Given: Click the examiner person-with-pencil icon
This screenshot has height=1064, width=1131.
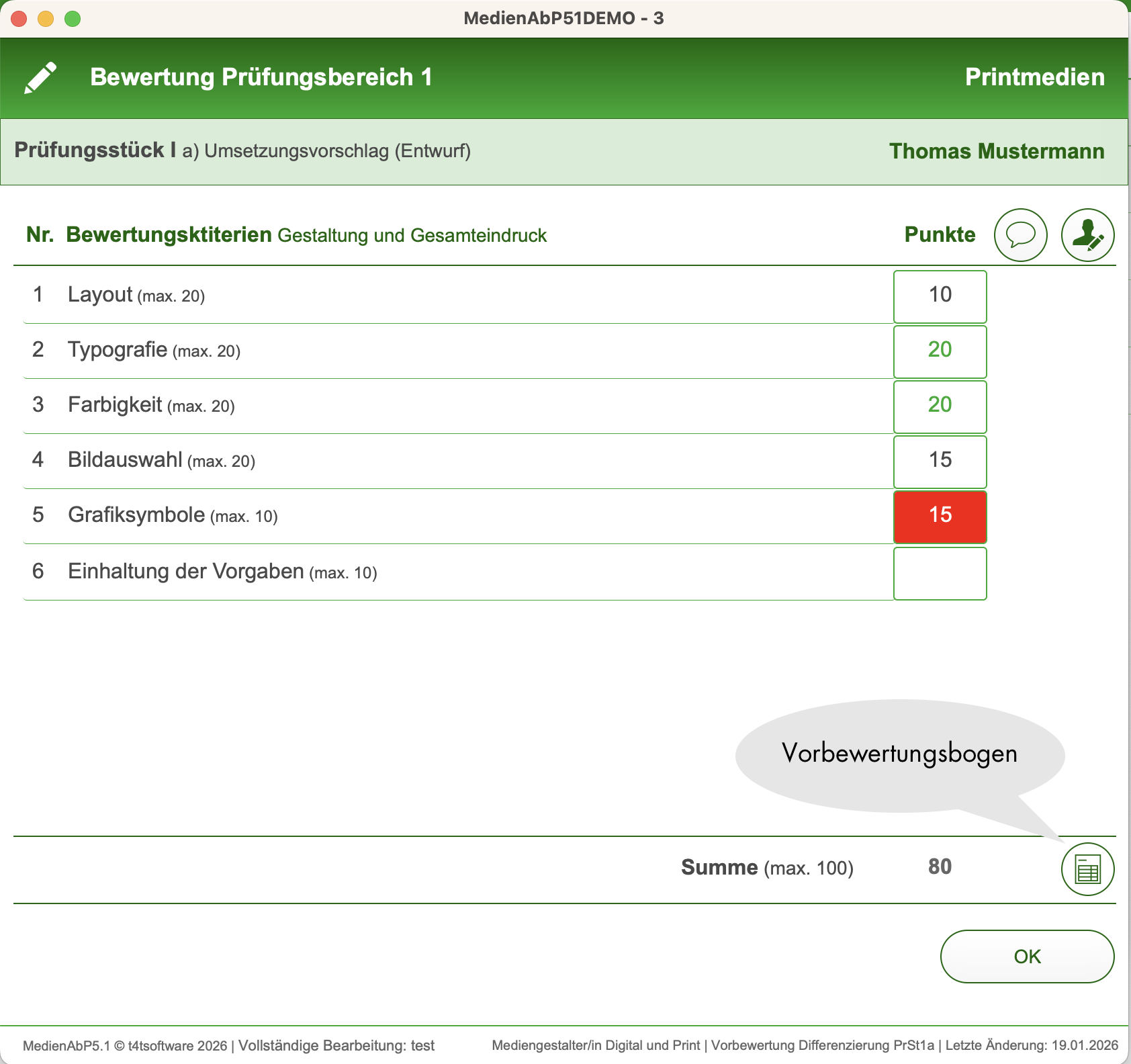Looking at the screenshot, I should [1087, 235].
